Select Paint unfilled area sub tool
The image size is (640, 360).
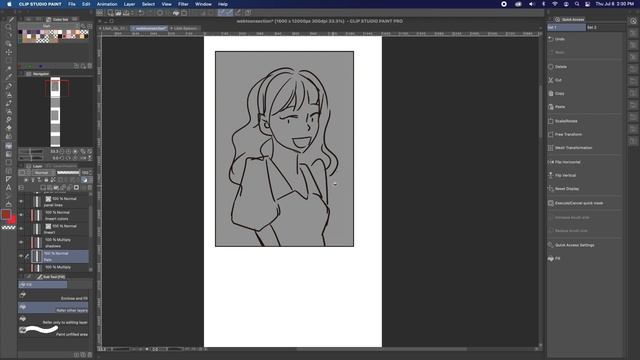point(53,331)
